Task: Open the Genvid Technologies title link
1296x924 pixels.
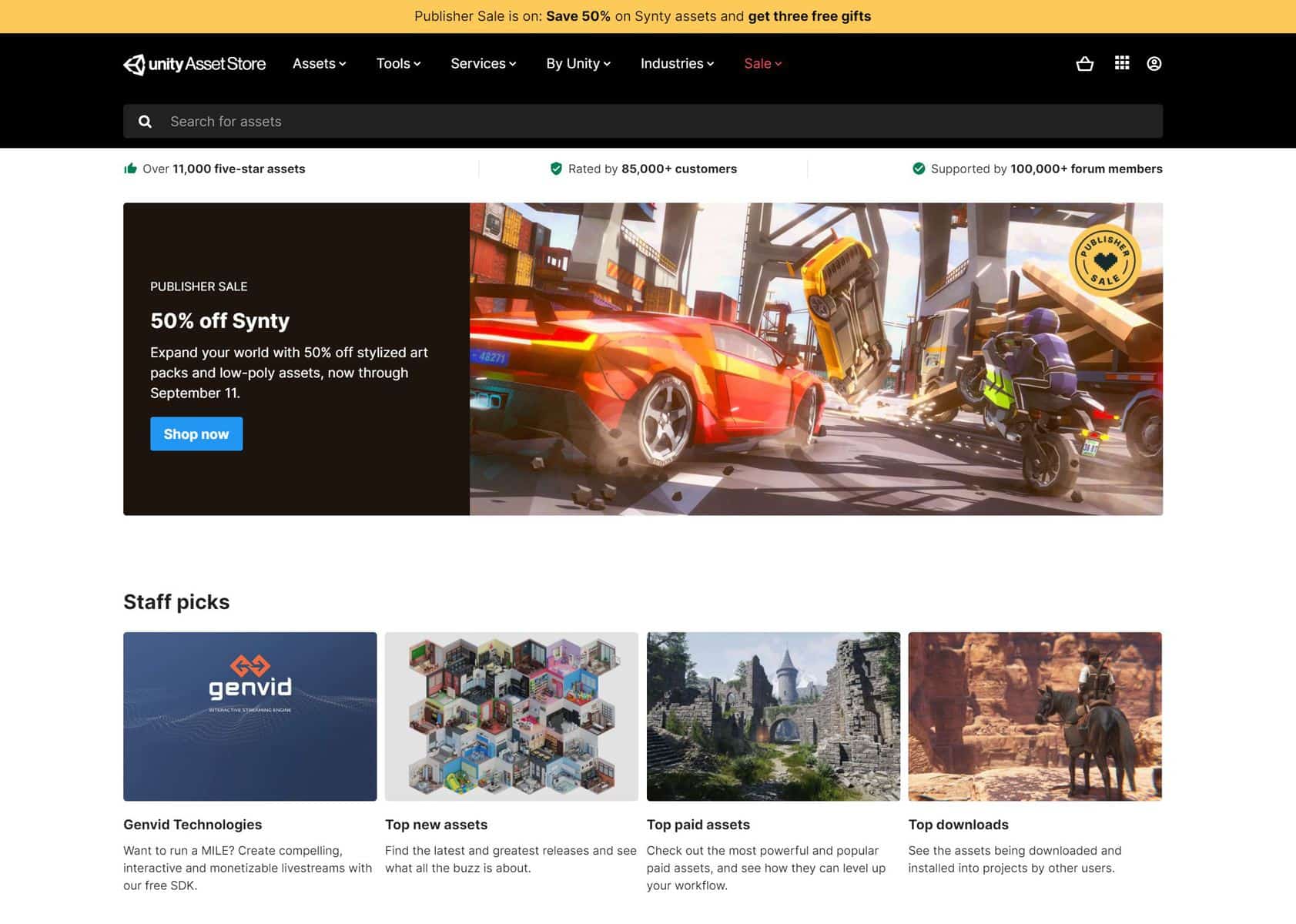Action: coord(193,825)
